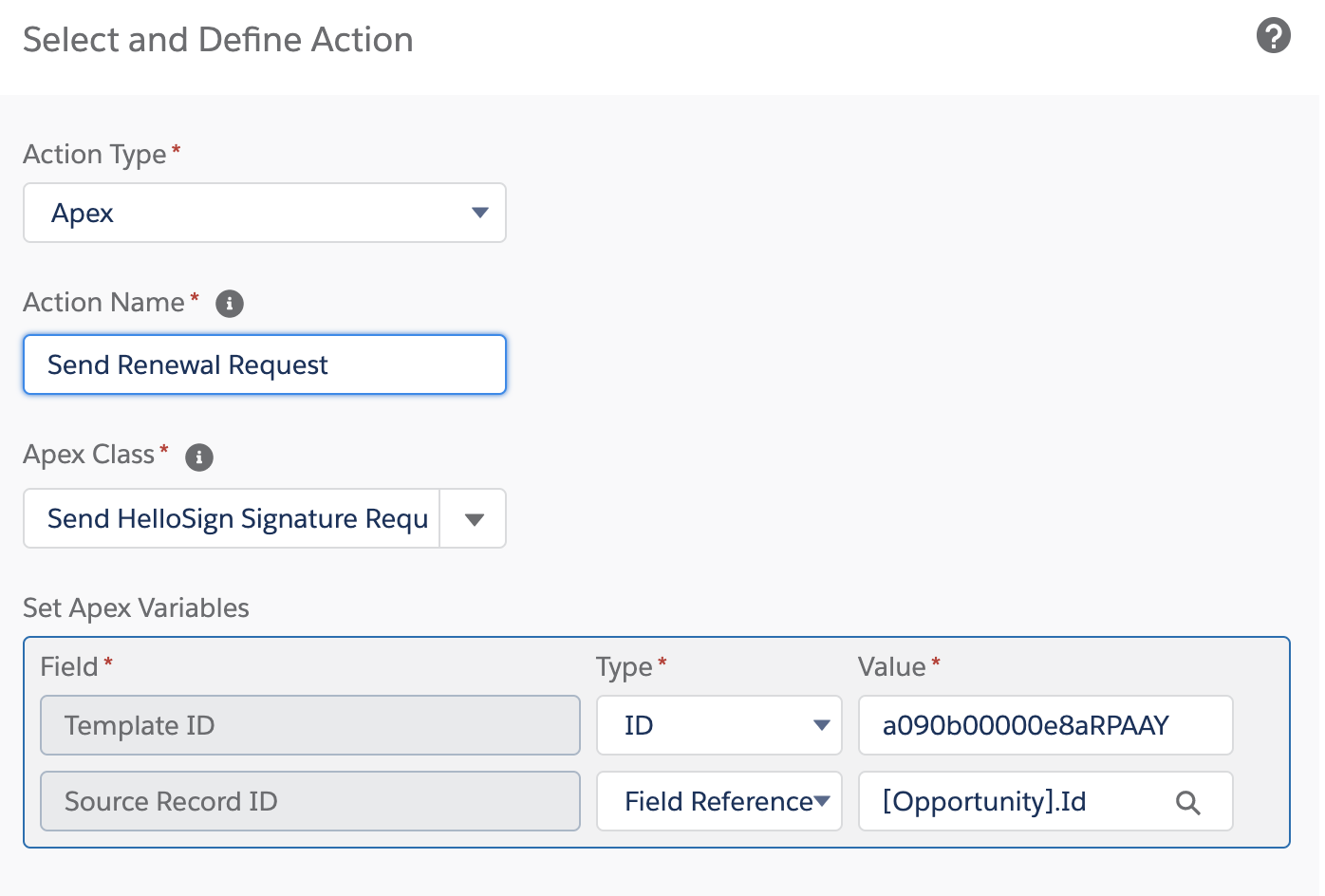Click the Action Name text field
Viewport: 1325px width, 896px height.
pyautogui.click(x=264, y=364)
